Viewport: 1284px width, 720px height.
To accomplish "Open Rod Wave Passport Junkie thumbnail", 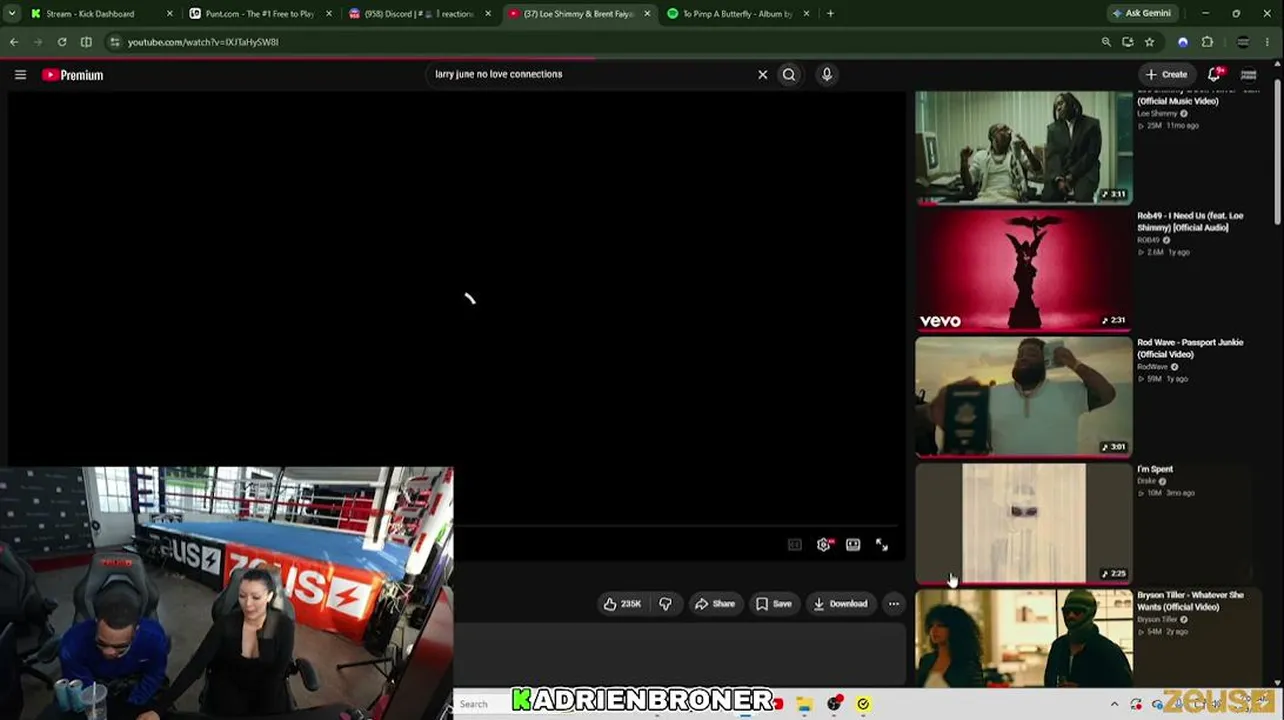I will tap(1024, 396).
